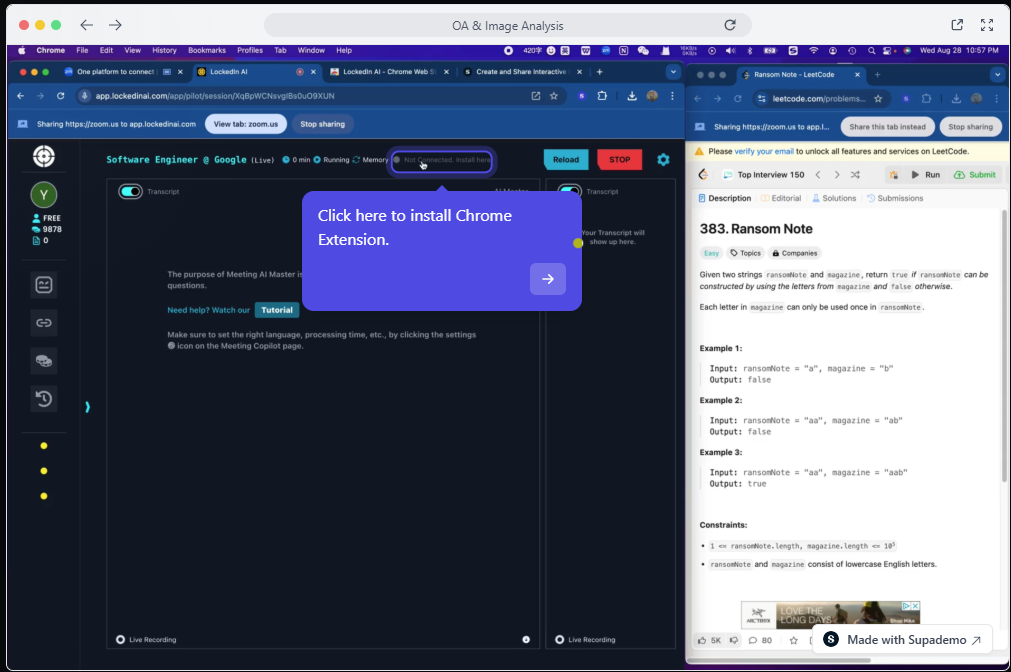This screenshot has width=1011, height=672.
Task: Reload the OA & Image Analysis demo
Action: [x=730, y=25]
